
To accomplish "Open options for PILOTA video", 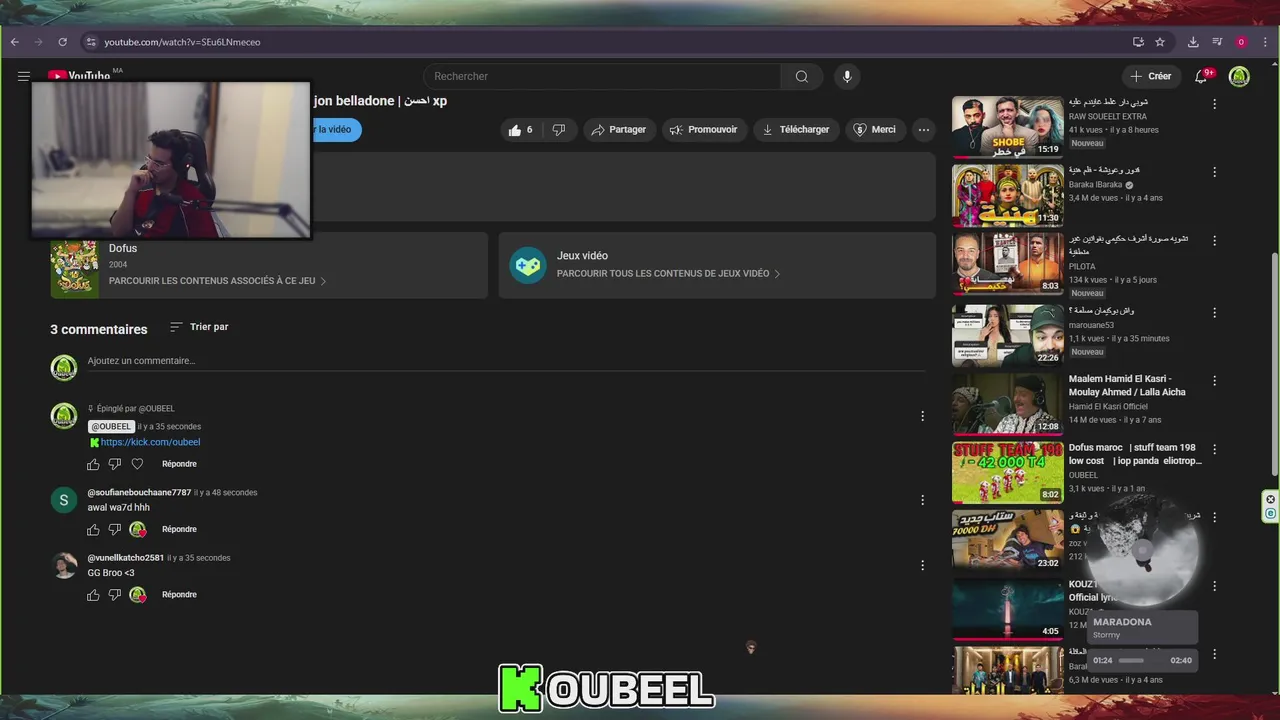I will tap(1215, 241).
